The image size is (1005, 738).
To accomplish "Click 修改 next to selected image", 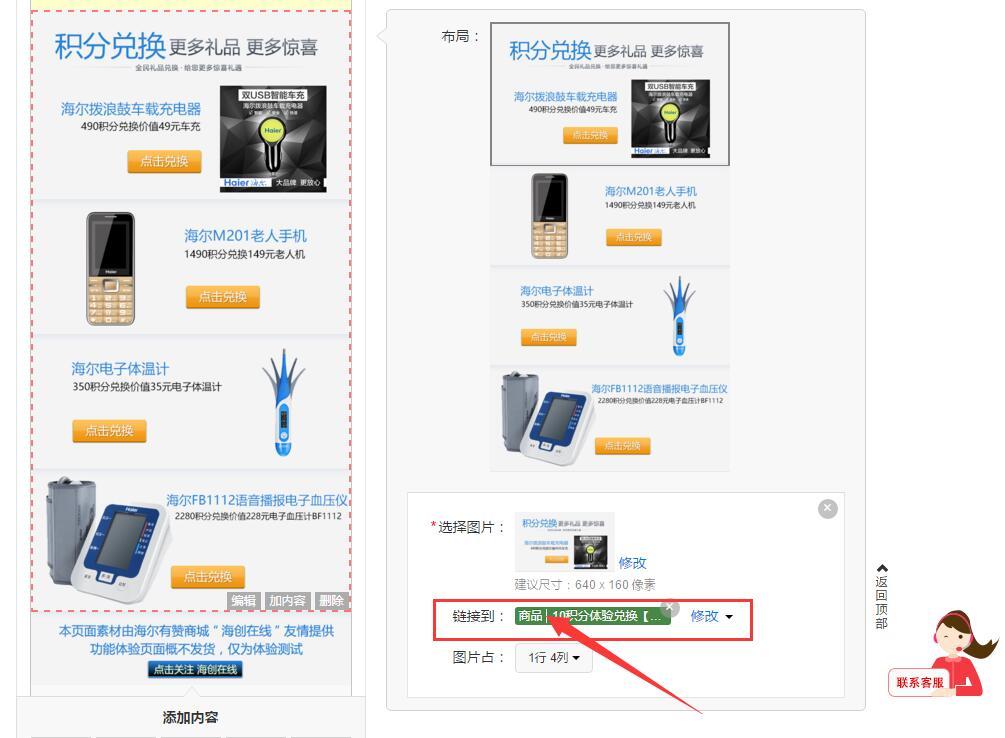I will pos(633,563).
